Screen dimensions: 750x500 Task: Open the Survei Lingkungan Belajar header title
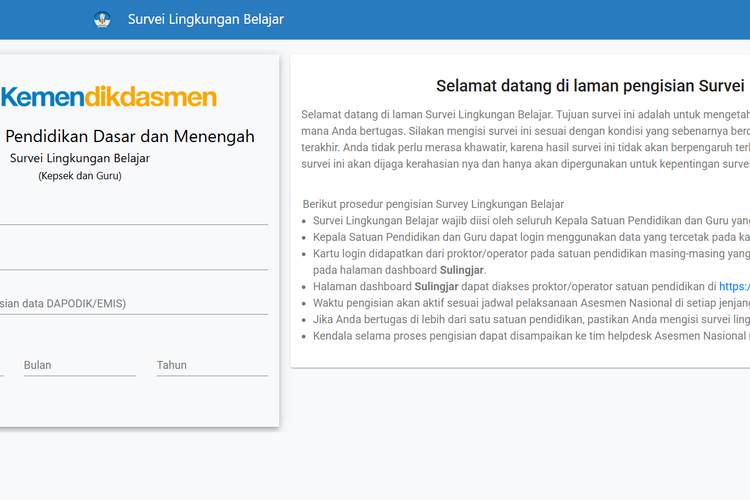click(x=206, y=19)
